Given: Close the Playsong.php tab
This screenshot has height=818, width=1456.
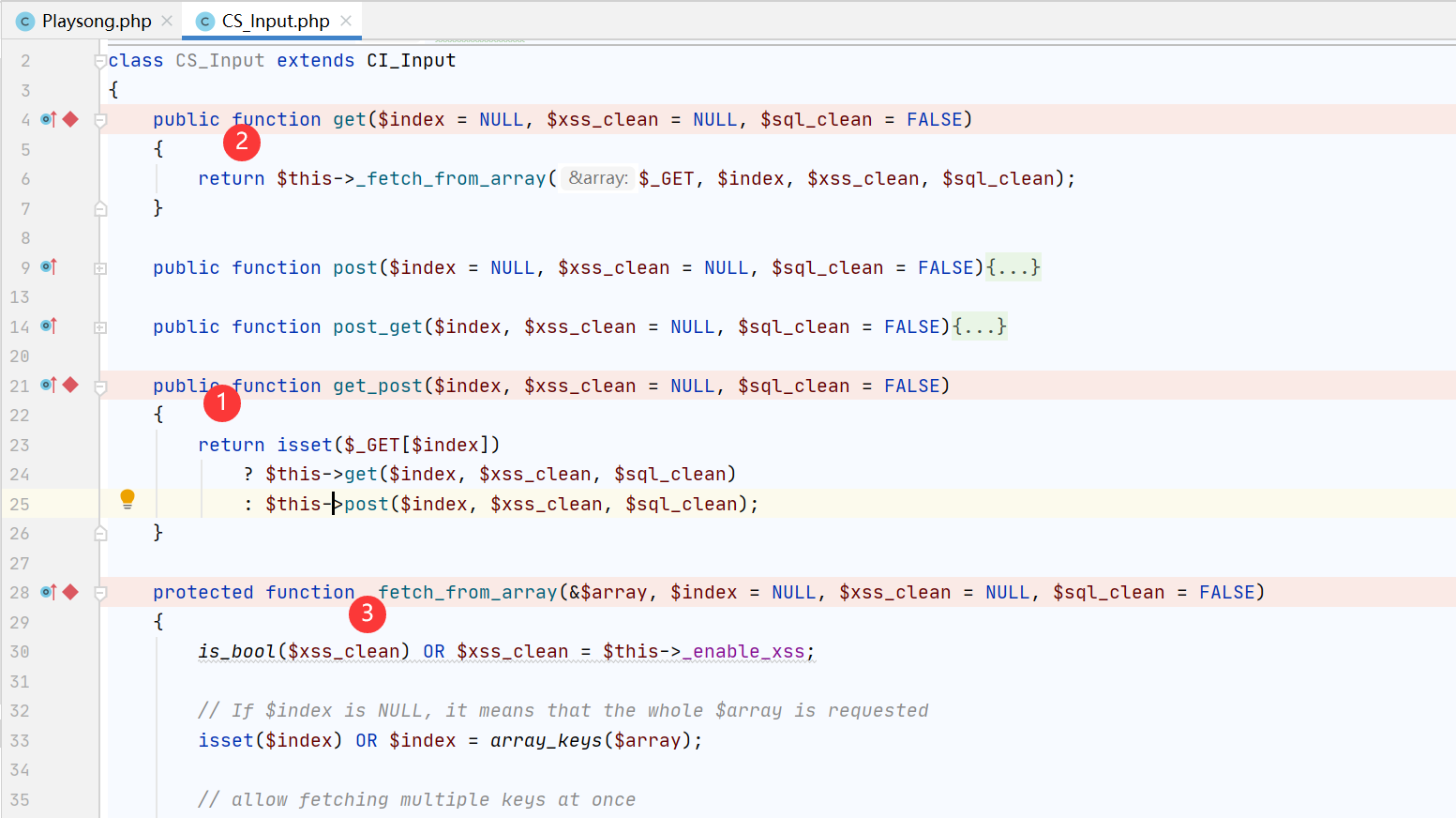Looking at the screenshot, I should point(167,21).
